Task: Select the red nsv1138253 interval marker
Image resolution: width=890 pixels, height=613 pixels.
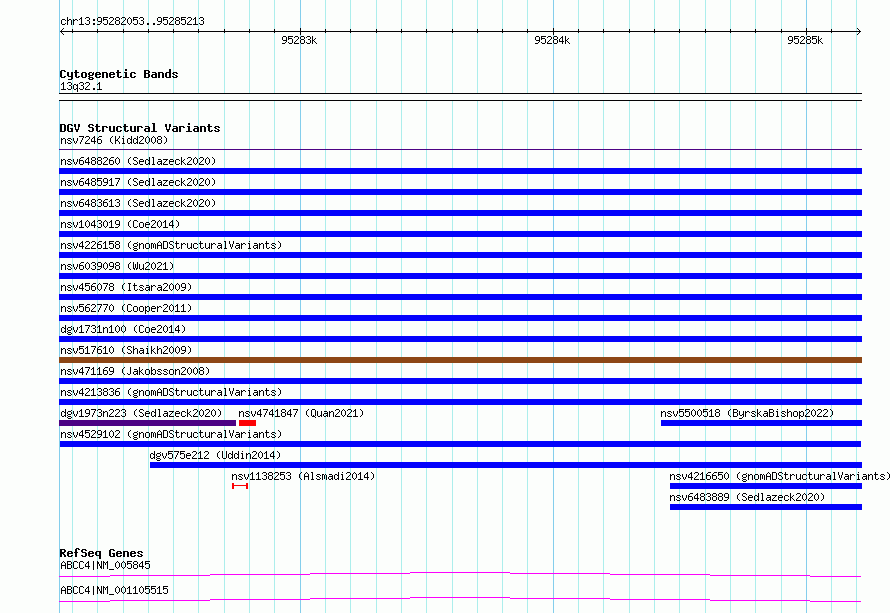Action: [240, 486]
